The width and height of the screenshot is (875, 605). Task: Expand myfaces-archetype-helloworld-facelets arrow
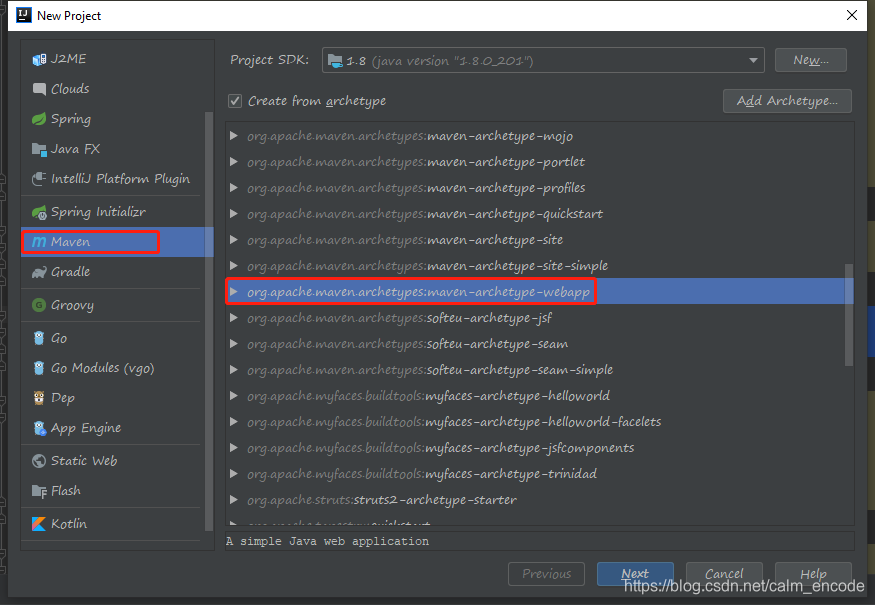(234, 421)
